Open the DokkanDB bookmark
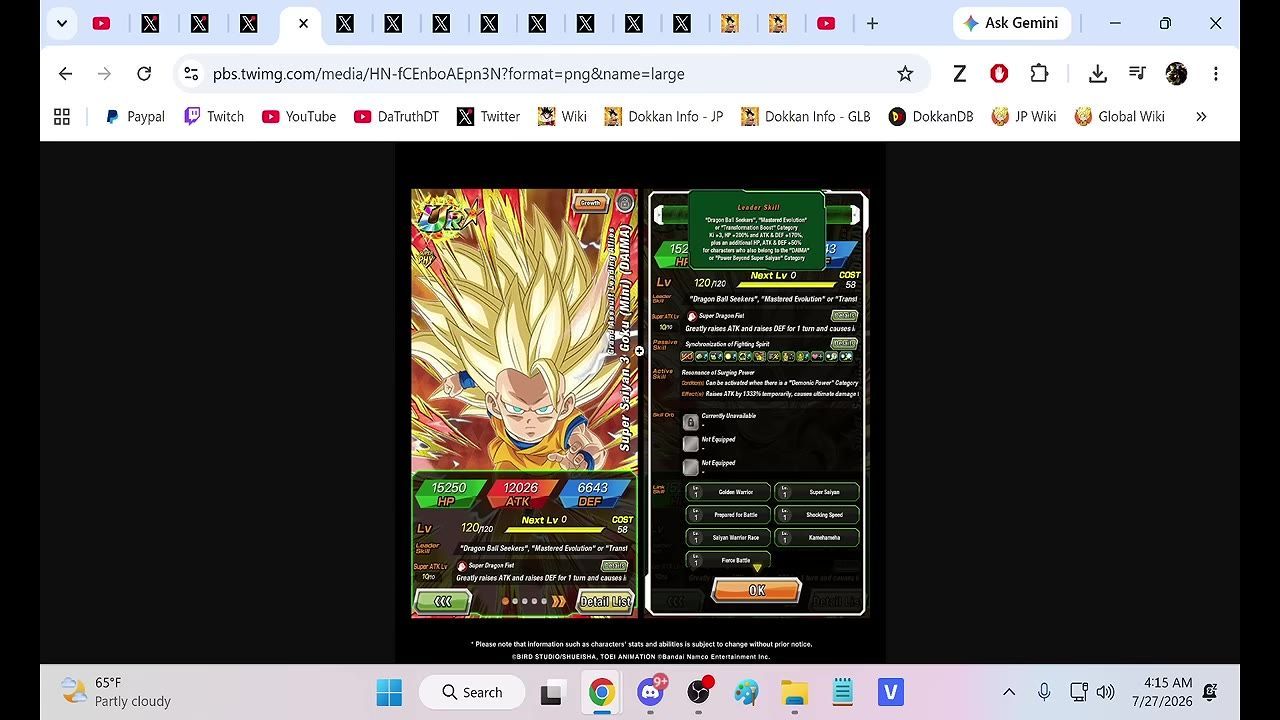The image size is (1280, 720). pyautogui.click(x=931, y=117)
